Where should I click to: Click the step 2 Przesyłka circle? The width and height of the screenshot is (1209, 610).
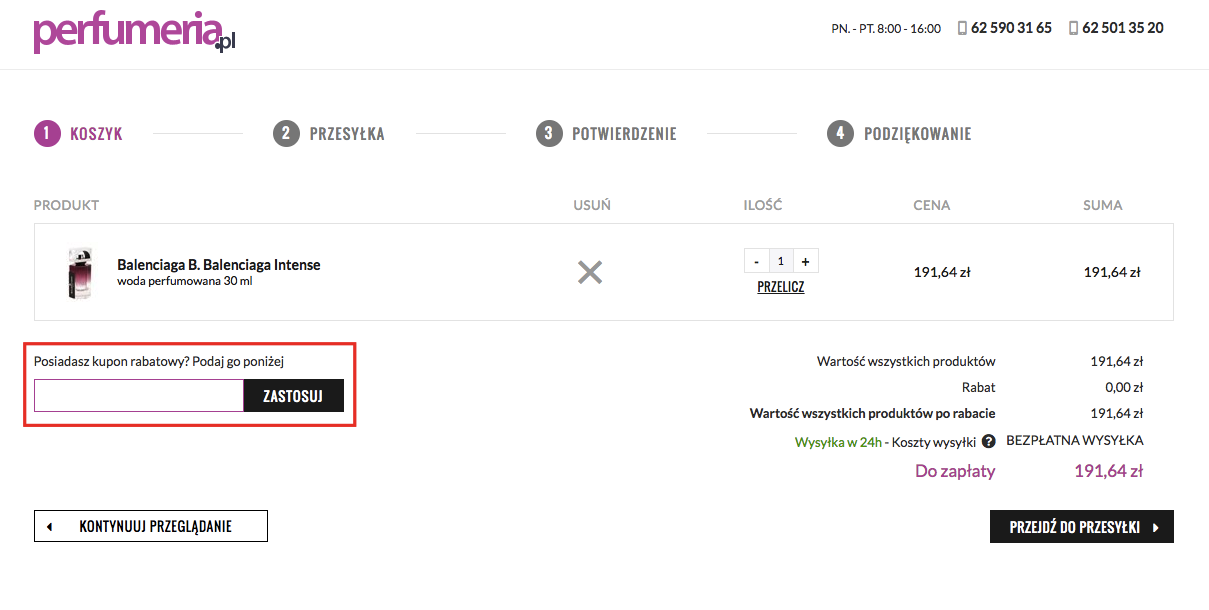tap(286, 133)
